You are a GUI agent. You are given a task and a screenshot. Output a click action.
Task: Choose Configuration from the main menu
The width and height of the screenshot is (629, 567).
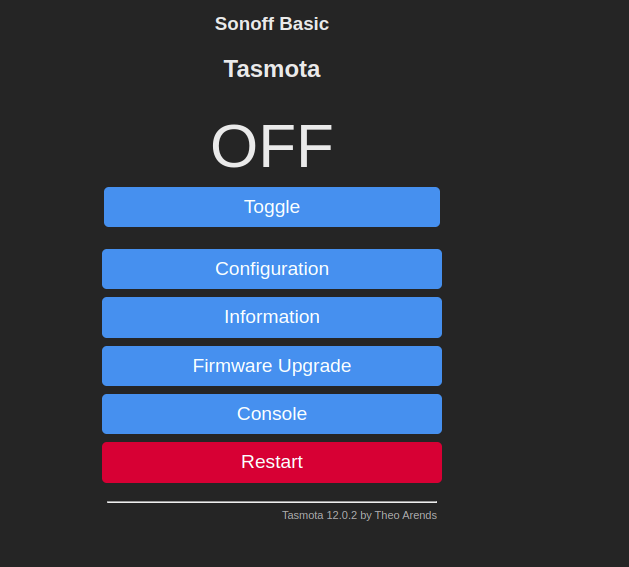tap(272, 269)
